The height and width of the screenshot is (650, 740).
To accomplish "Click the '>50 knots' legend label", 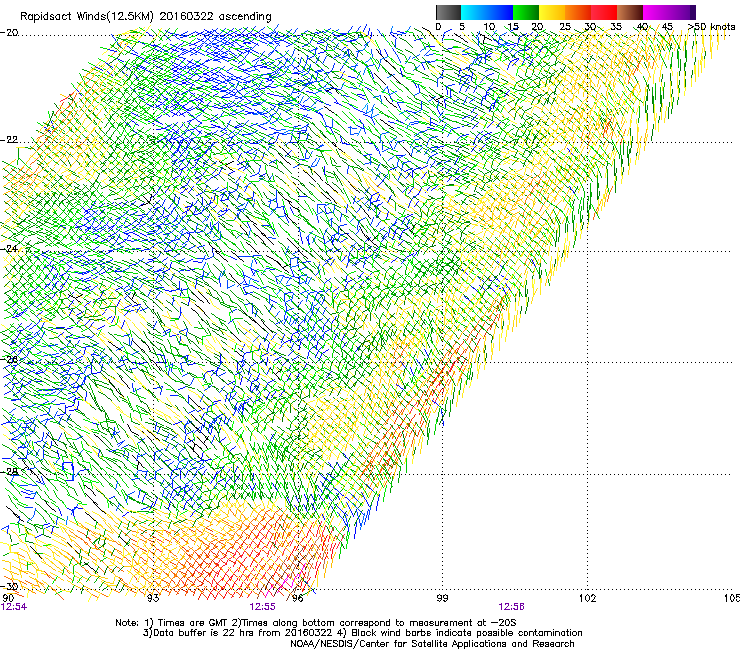I will pos(712,27).
